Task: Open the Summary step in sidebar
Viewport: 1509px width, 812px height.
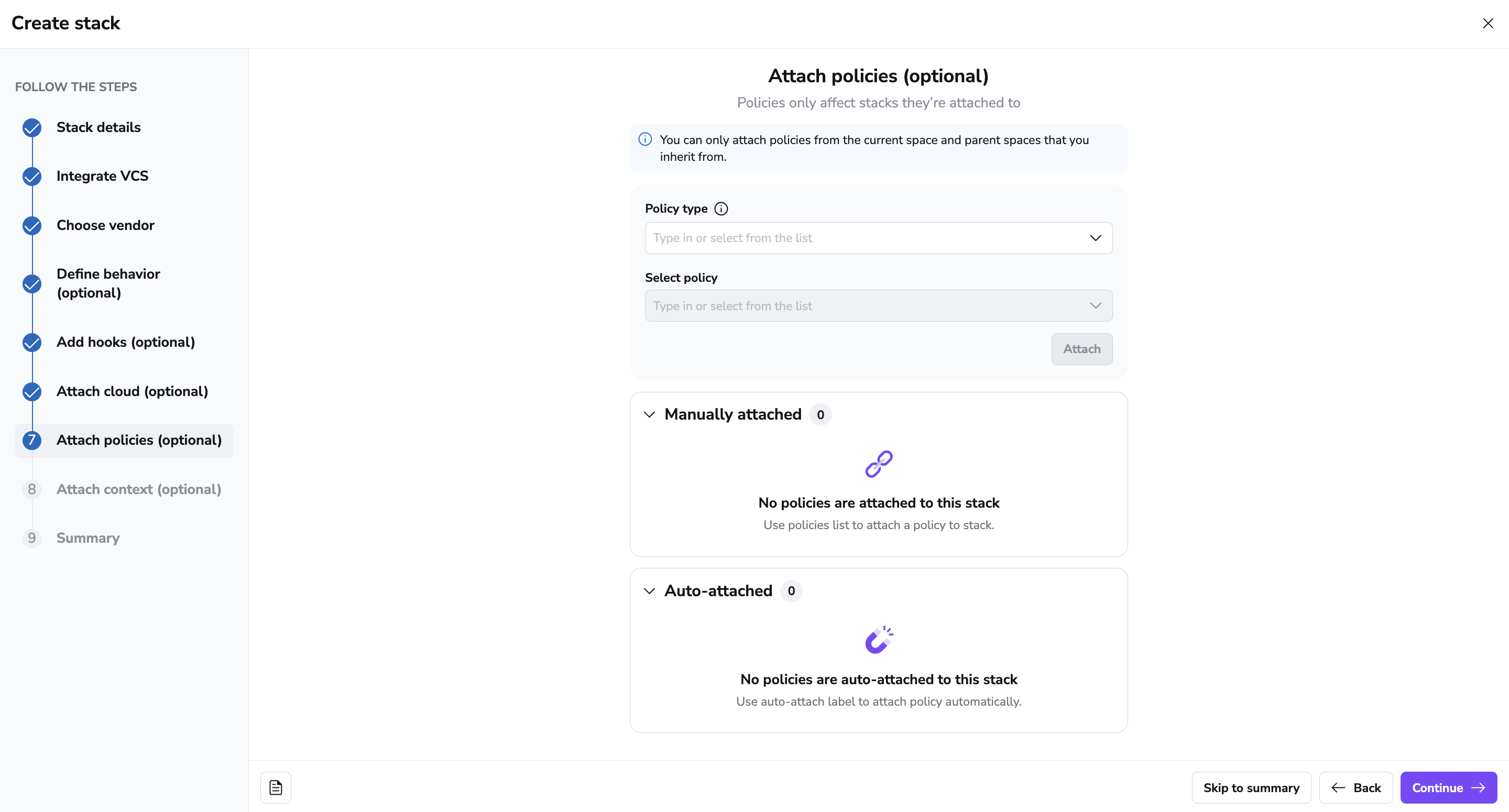Action: tap(88, 538)
